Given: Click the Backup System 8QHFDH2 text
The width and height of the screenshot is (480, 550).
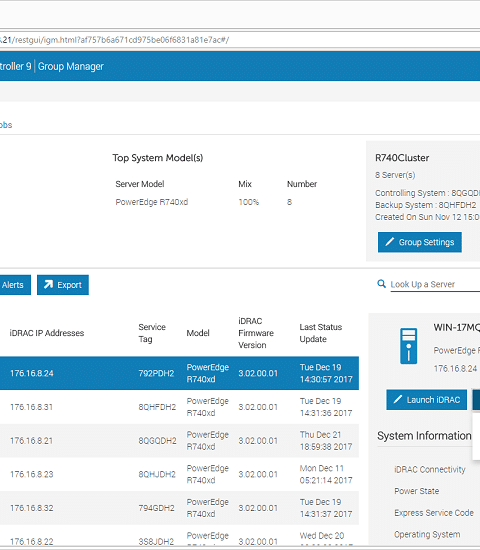Looking at the screenshot, I should [426, 205].
